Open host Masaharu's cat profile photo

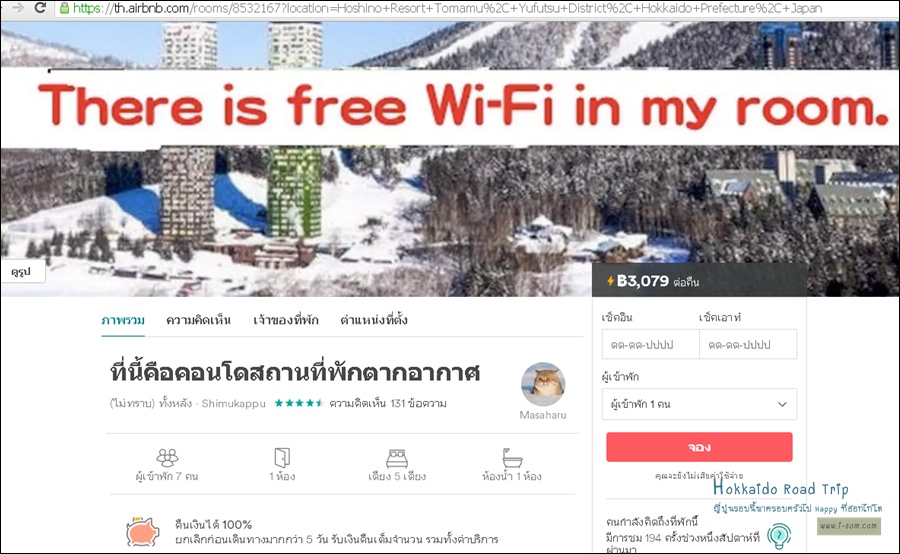coord(543,384)
